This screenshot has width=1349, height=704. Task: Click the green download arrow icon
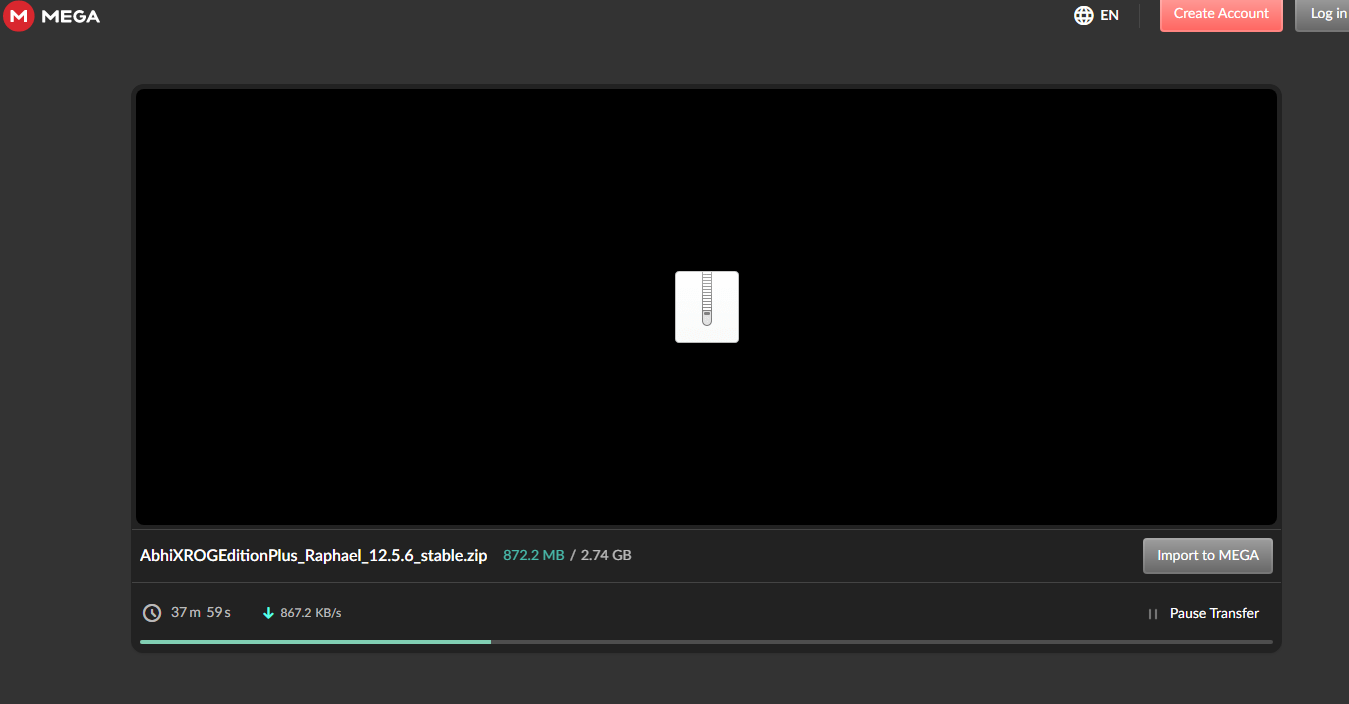tap(268, 613)
